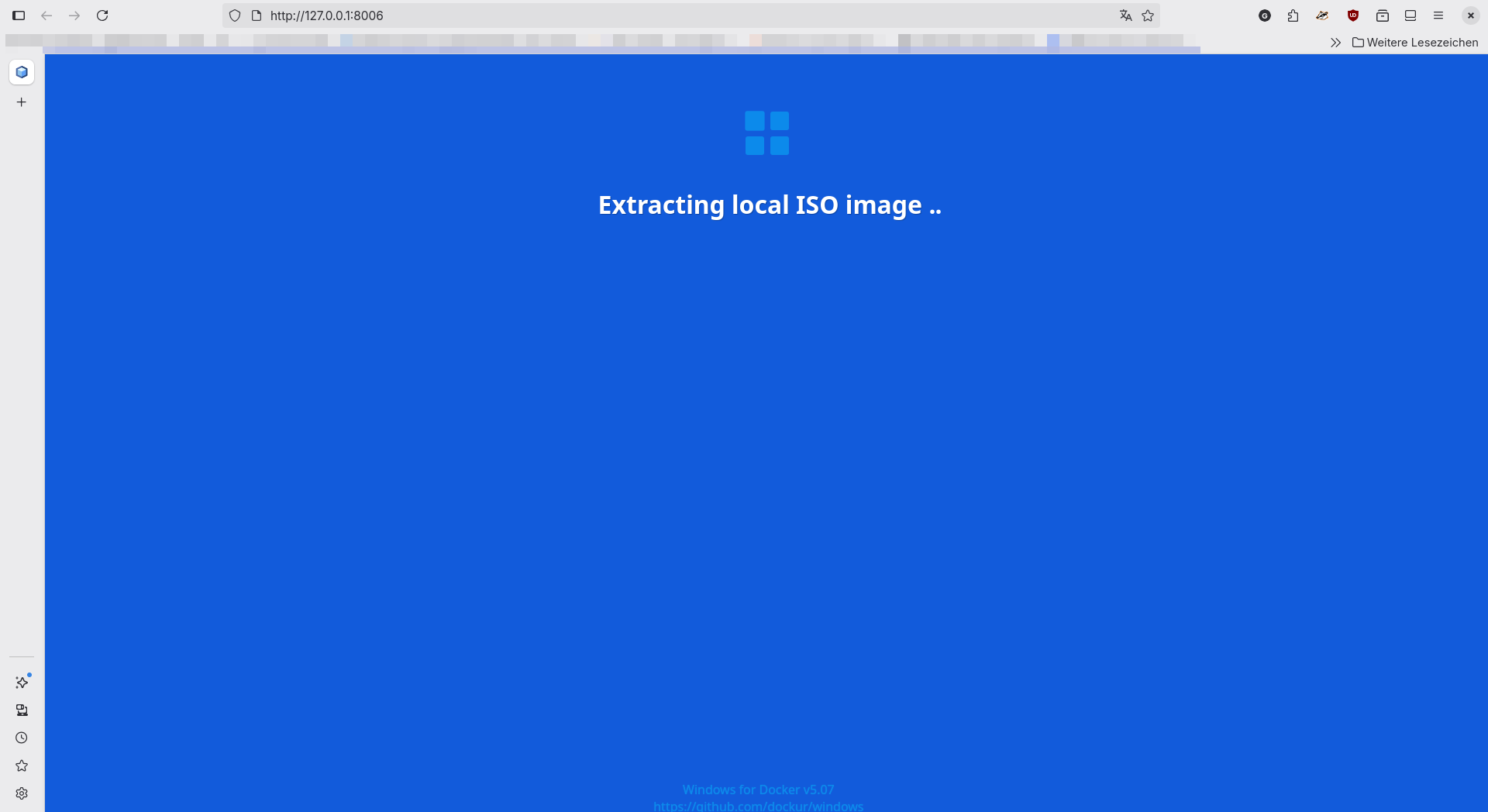1488x812 pixels.
Task: Open the AI chatbot sparkle sidebar icon
Action: (22, 683)
